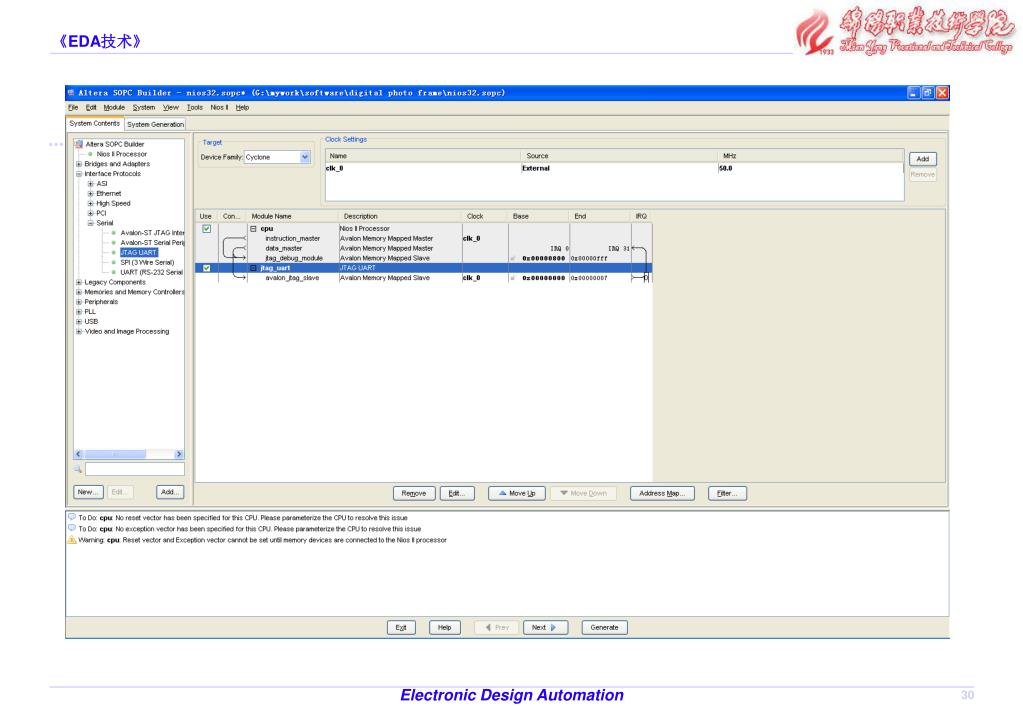Click the 50.0 MHz value

click(x=725, y=168)
